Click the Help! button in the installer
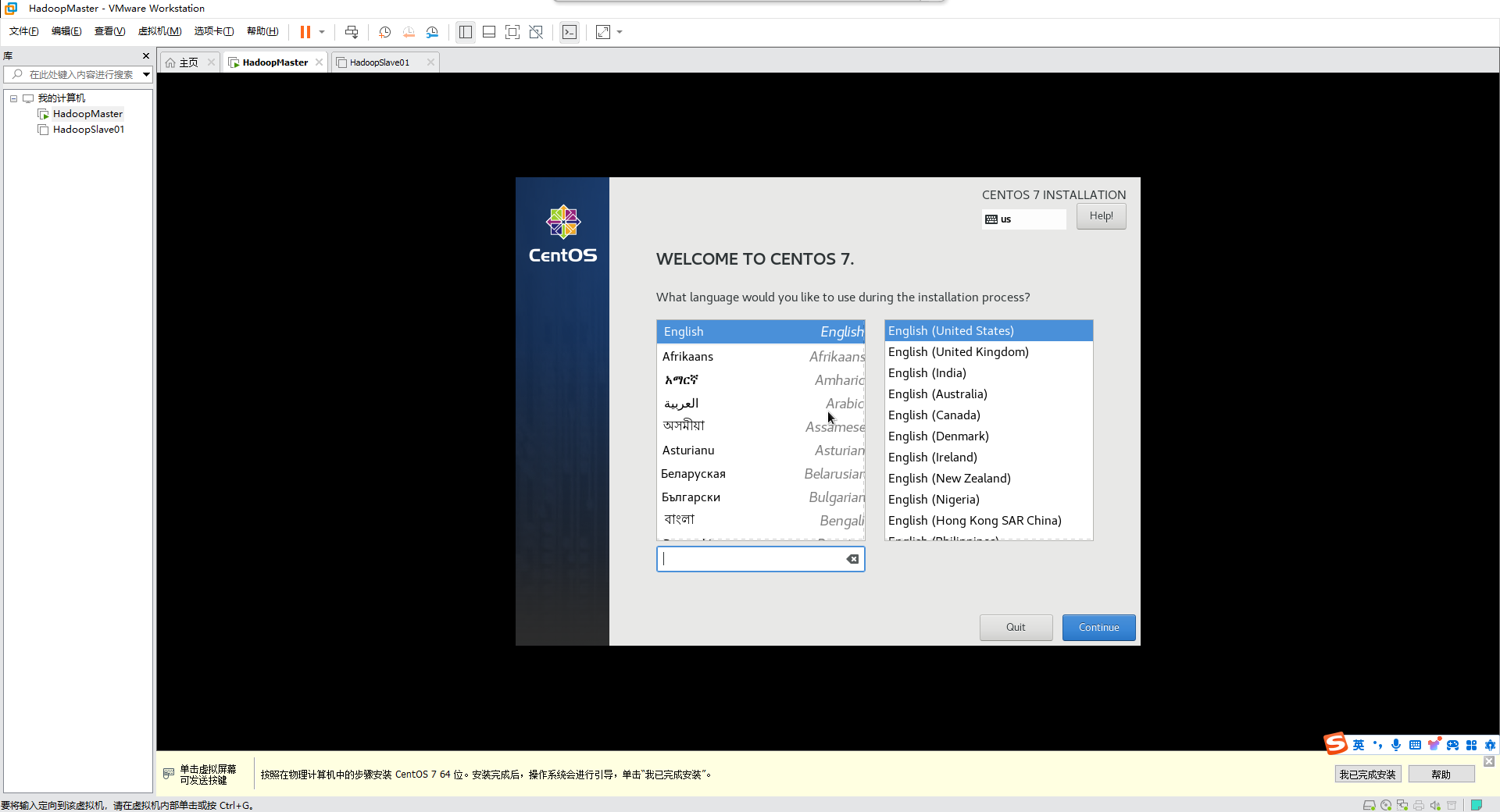This screenshot has height=812, width=1500. (1102, 216)
